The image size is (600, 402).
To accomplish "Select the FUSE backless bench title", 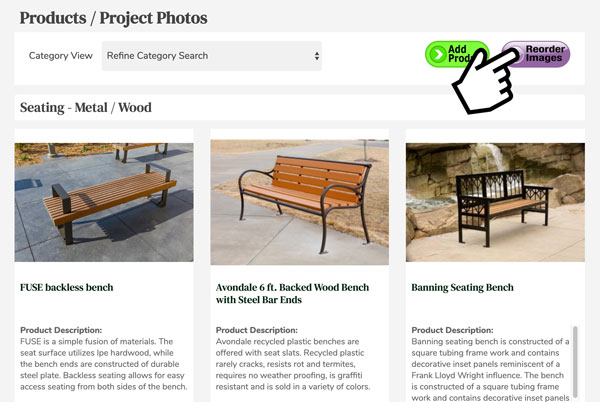I will [x=67, y=287].
